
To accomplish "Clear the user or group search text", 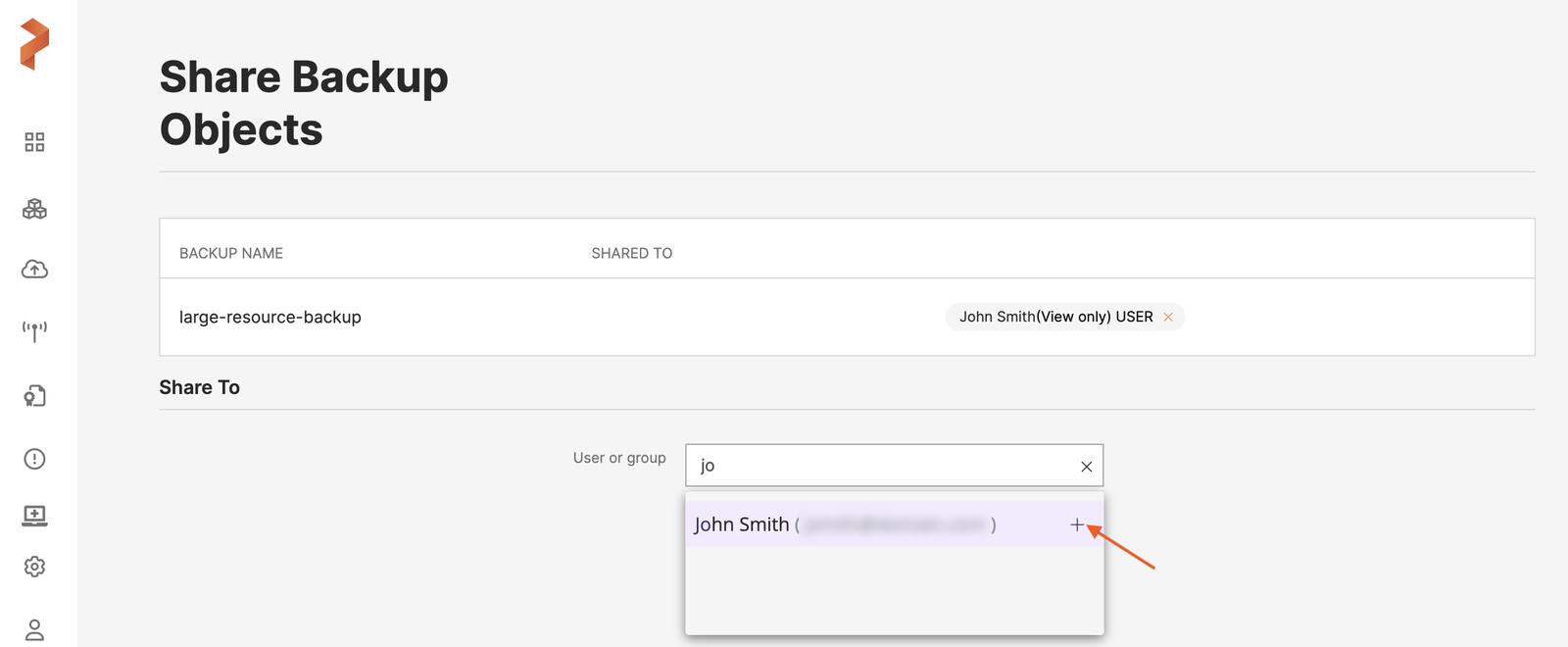I will pos(1086,467).
